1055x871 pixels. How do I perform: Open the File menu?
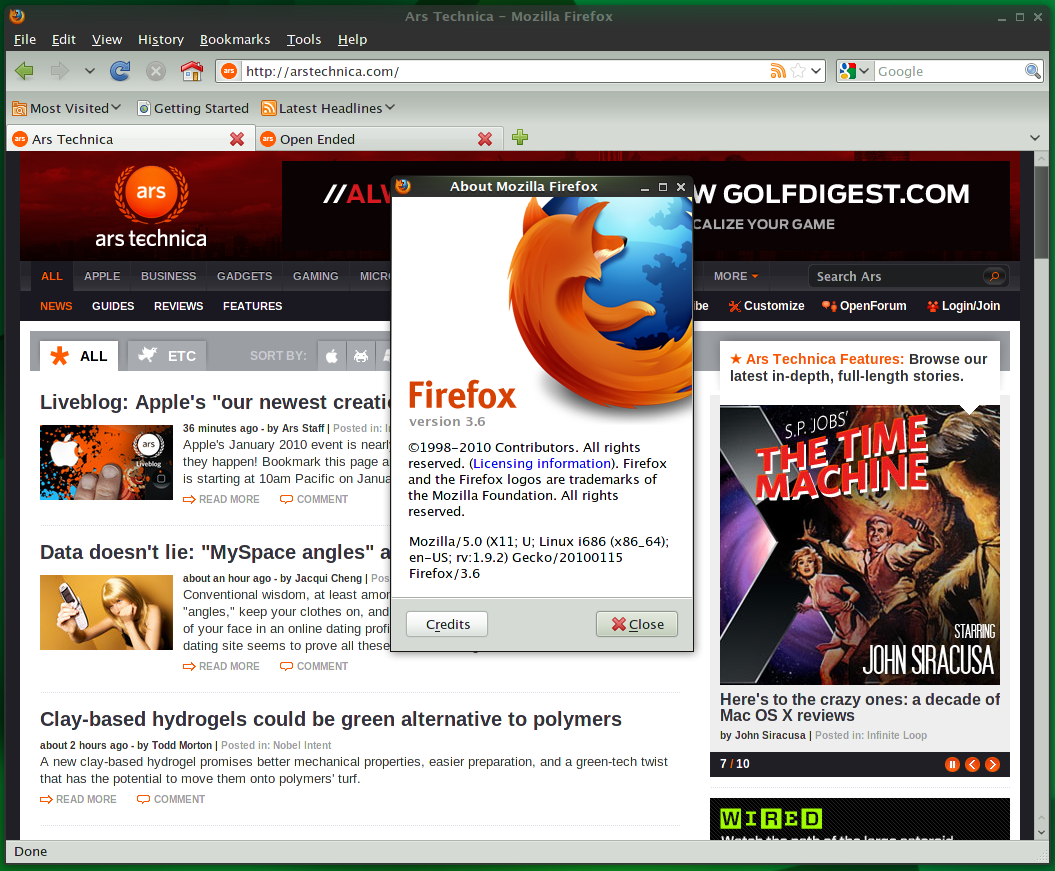tap(25, 40)
